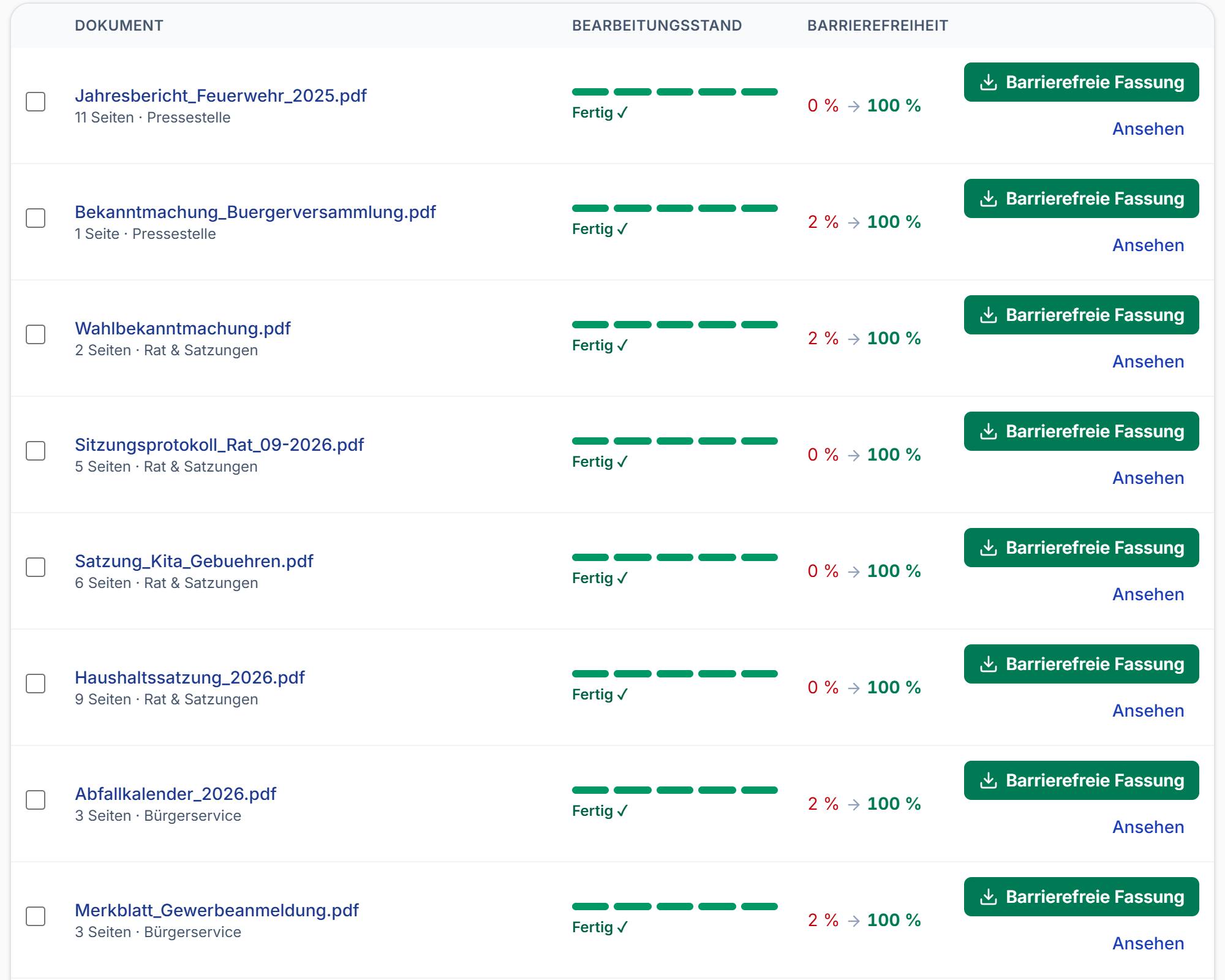Click Fertig status of Abfallkalender_2026.pdf
Screen dimensions: 1225x980
[600, 811]
